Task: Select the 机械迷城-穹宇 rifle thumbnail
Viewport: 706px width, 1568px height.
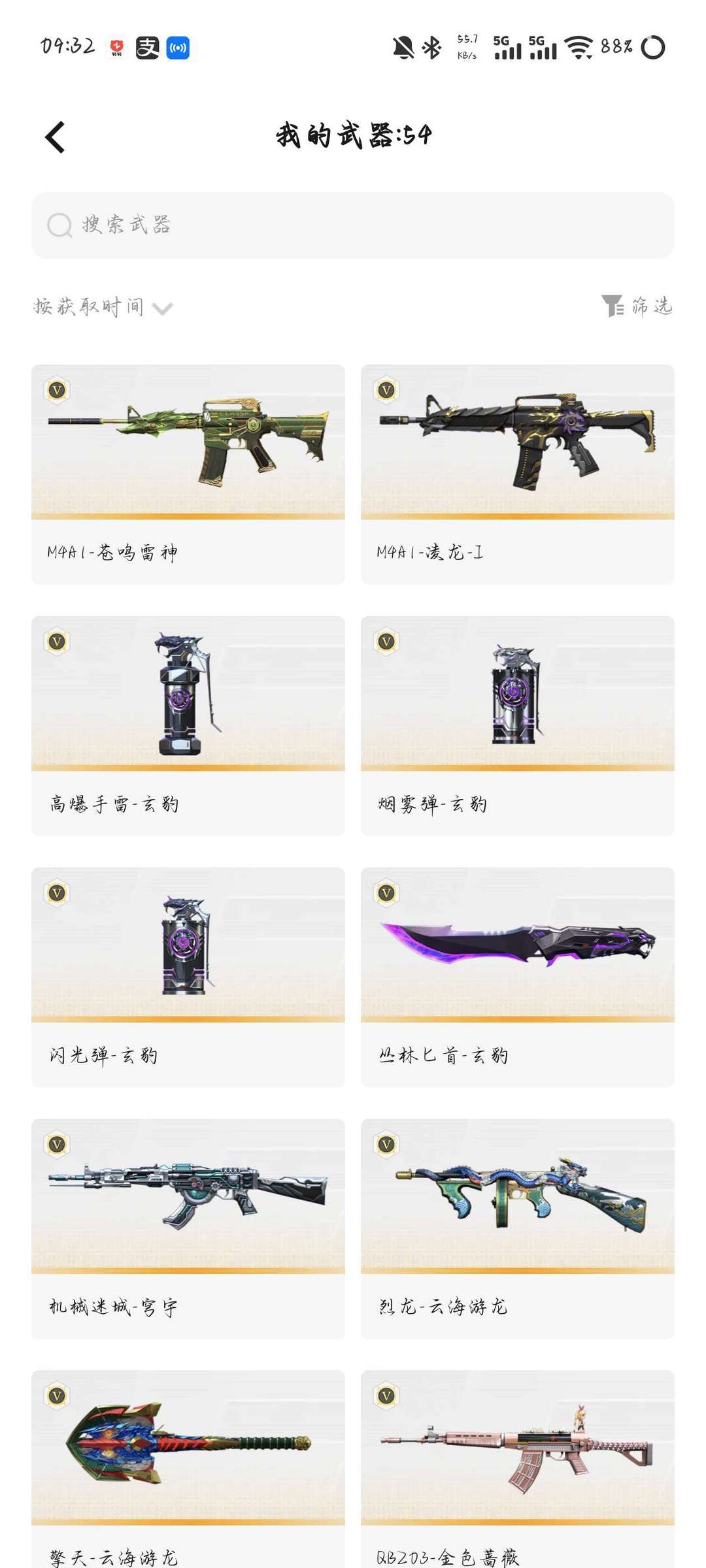Action: [188, 1196]
